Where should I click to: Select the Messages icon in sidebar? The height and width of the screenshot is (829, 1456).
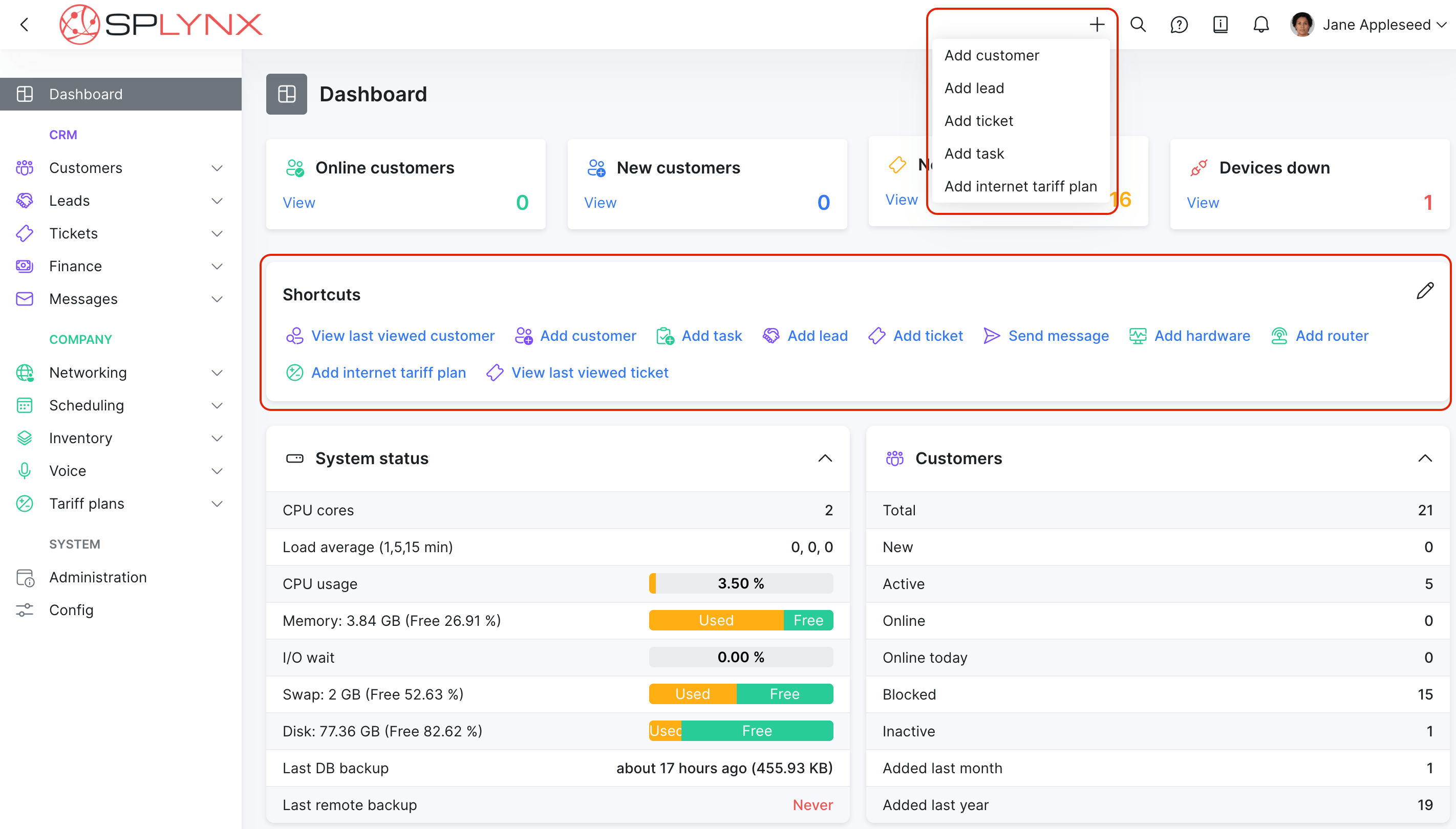(x=24, y=298)
